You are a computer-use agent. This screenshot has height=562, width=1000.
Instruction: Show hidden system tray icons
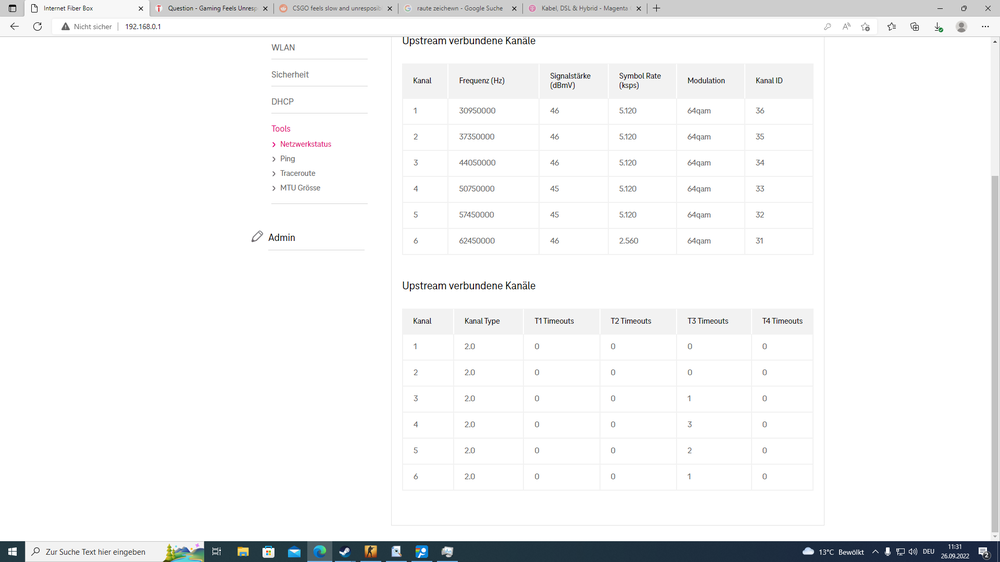click(x=875, y=552)
